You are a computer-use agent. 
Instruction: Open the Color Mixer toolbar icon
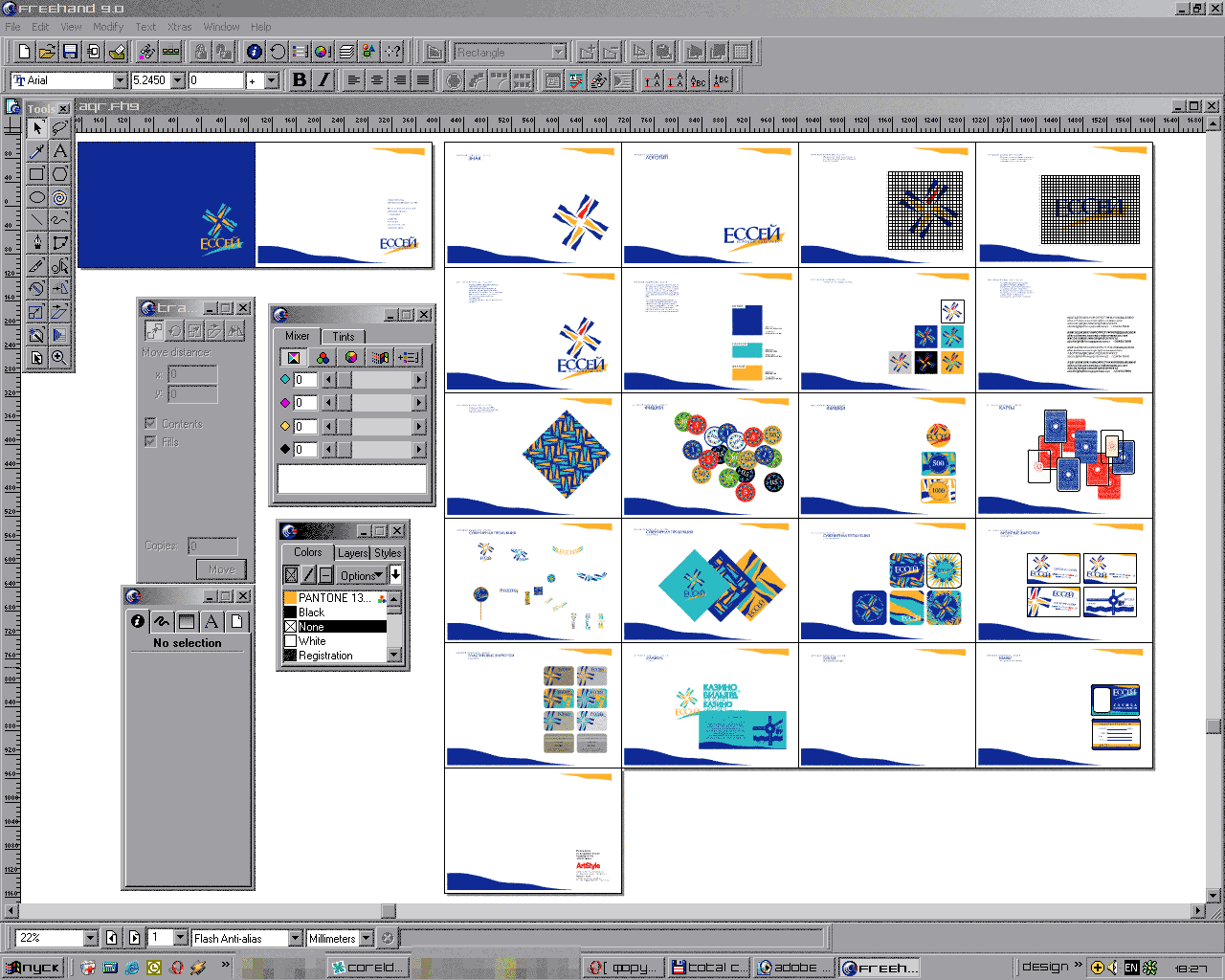(x=323, y=51)
